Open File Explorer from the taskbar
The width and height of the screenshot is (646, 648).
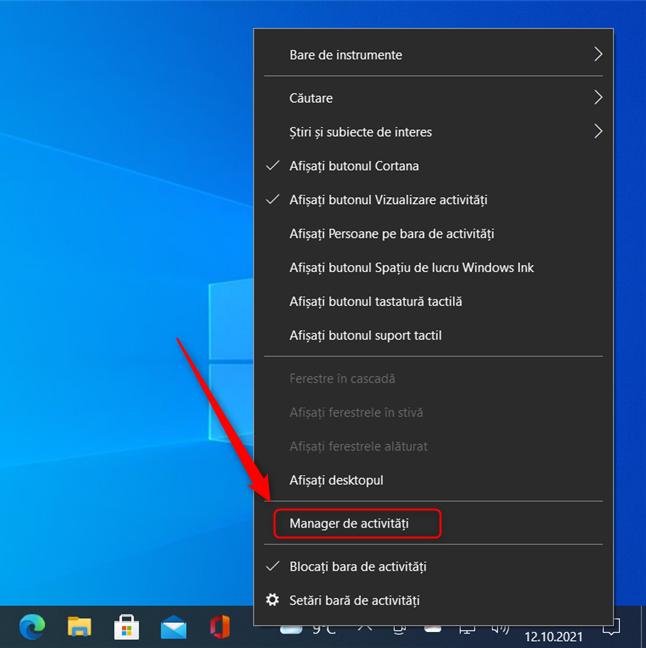point(79,627)
